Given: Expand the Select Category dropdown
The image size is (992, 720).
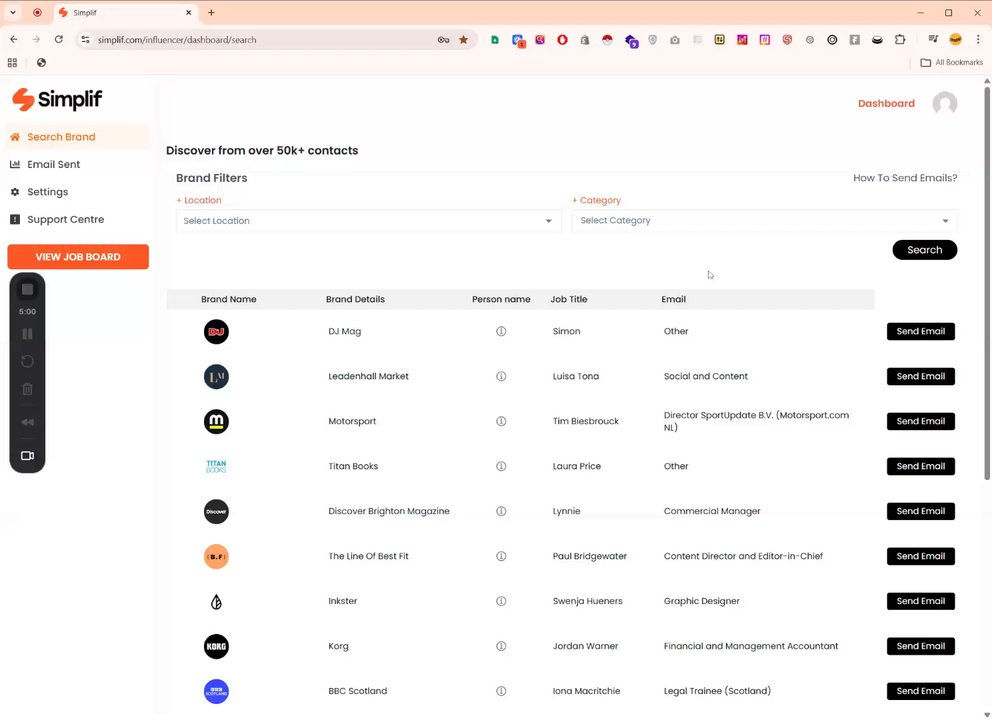Looking at the screenshot, I should coord(764,220).
